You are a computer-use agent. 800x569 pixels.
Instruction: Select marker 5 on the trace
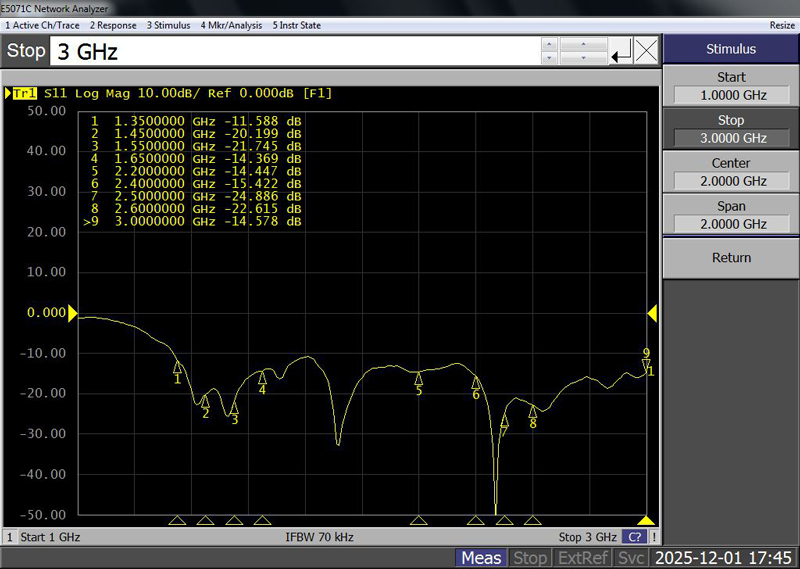coord(419,378)
